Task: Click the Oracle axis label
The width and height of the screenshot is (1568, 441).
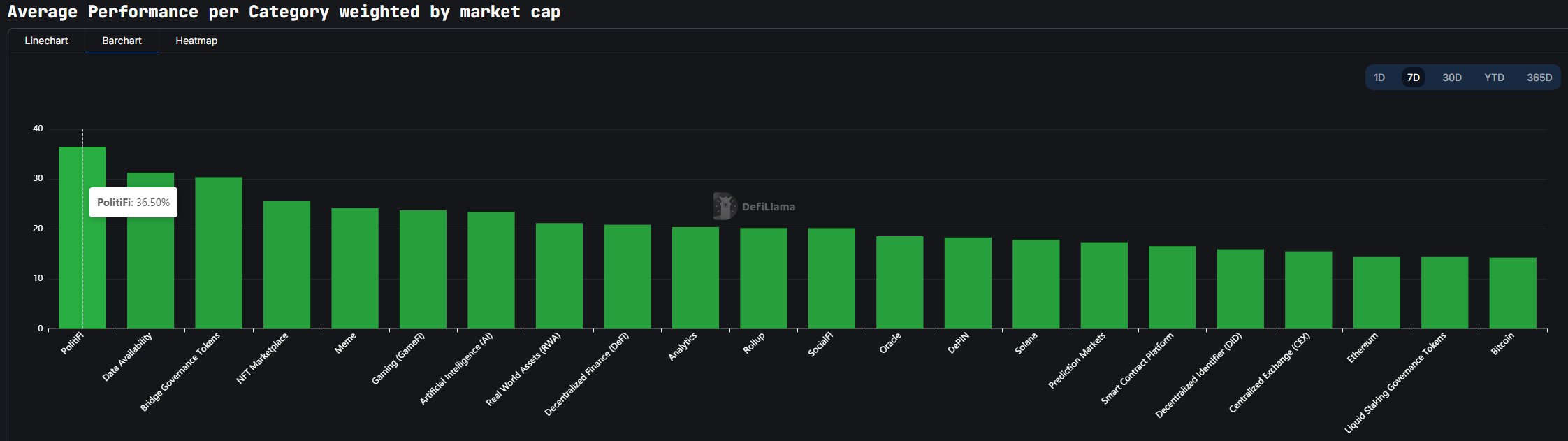Action: [890, 343]
